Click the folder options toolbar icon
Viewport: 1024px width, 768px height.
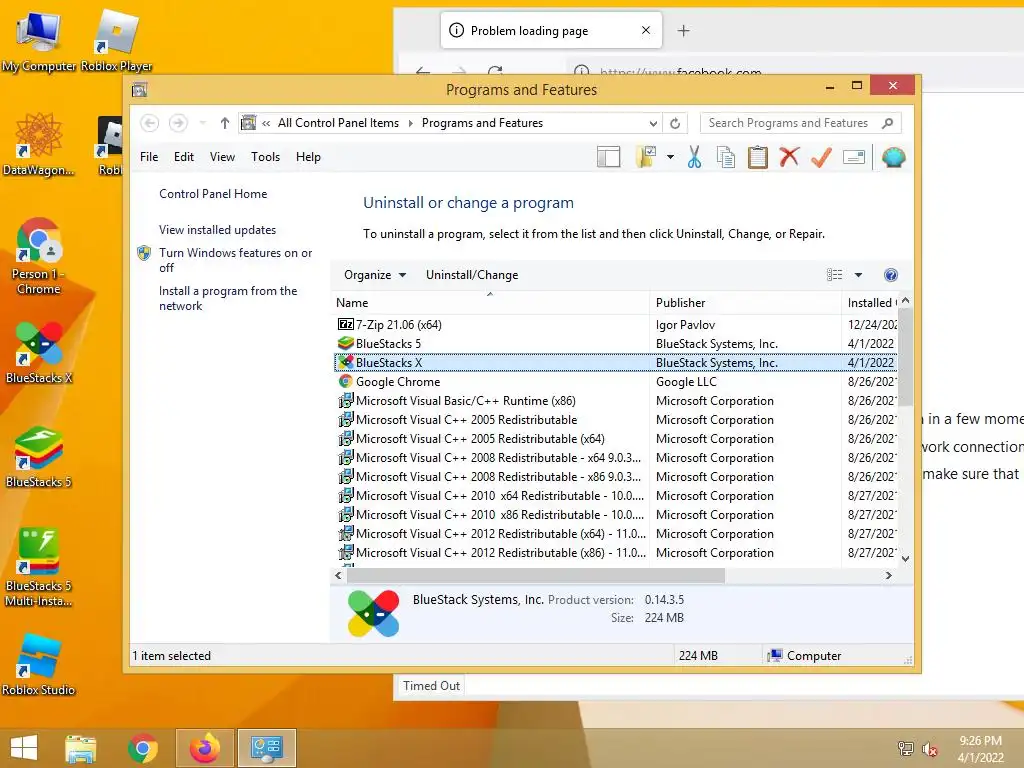pos(645,157)
